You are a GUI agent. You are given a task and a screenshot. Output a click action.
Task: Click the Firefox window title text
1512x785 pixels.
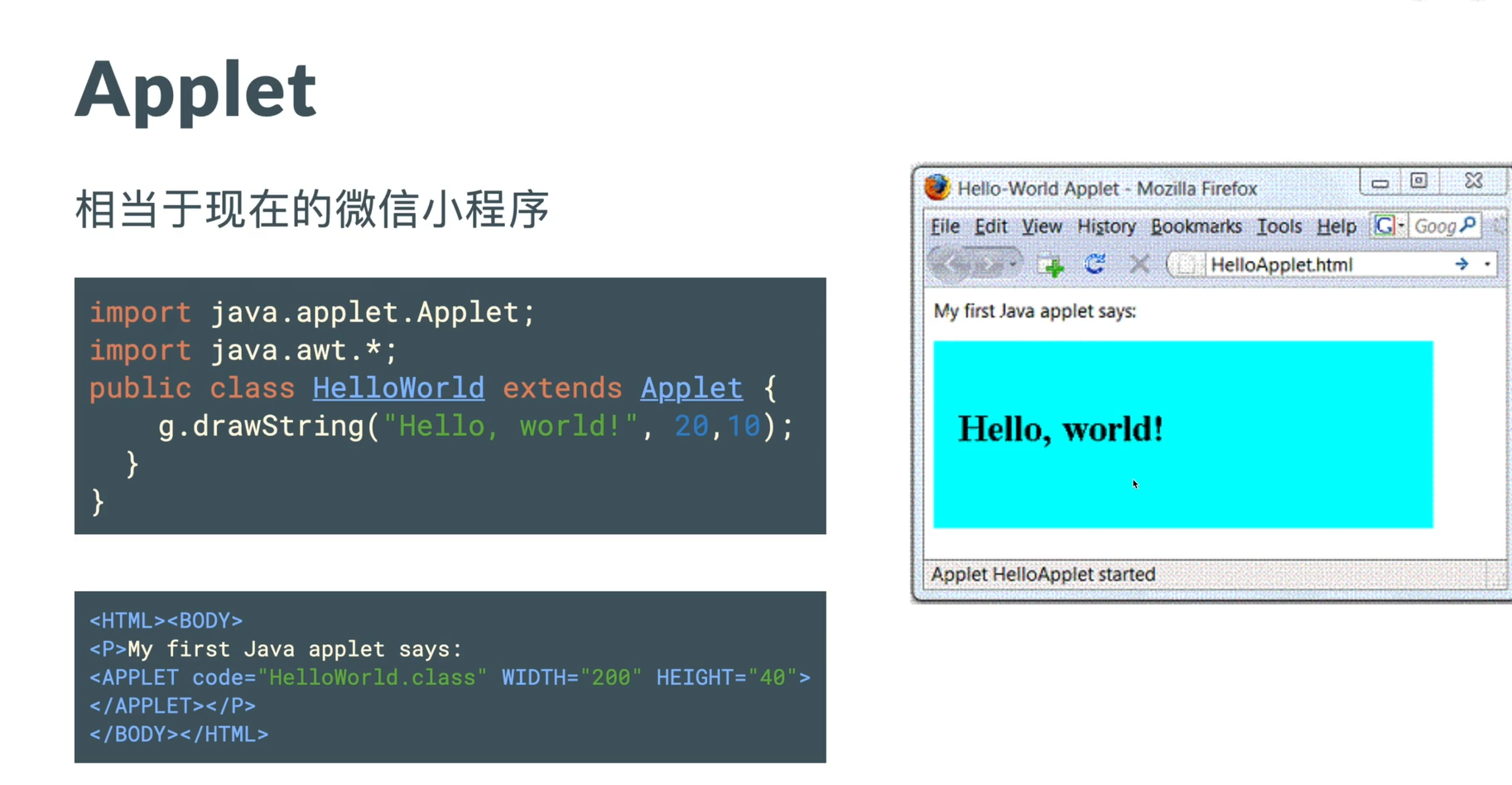pos(1107,189)
